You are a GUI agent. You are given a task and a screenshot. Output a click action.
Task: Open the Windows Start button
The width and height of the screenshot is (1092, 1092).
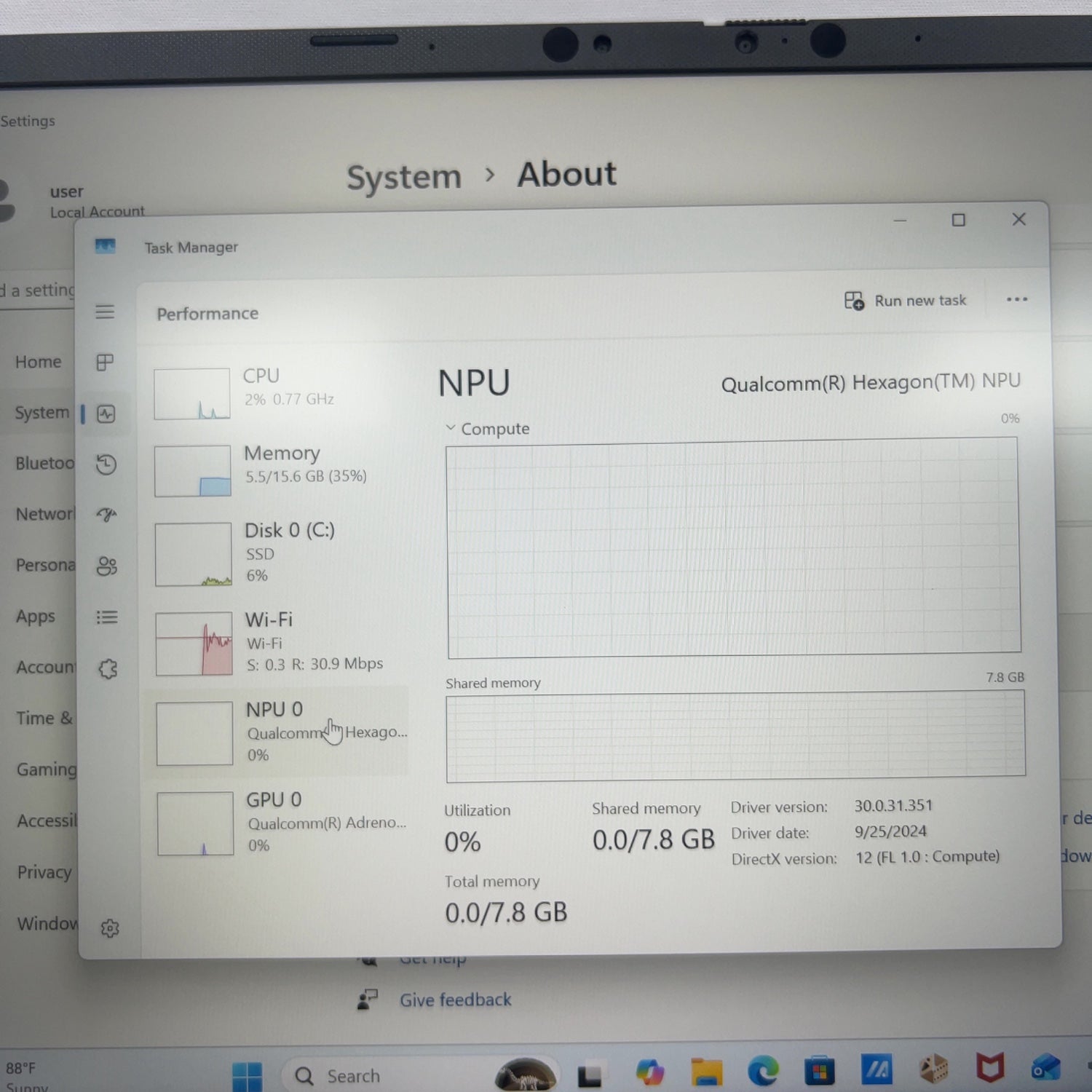click(x=247, y=1076)
